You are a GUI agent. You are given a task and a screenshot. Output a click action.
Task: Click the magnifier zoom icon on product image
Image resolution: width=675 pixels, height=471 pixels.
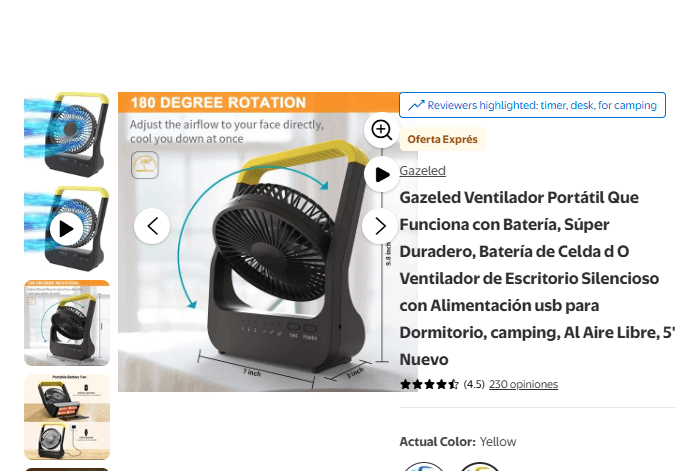[x=381, y=130]
